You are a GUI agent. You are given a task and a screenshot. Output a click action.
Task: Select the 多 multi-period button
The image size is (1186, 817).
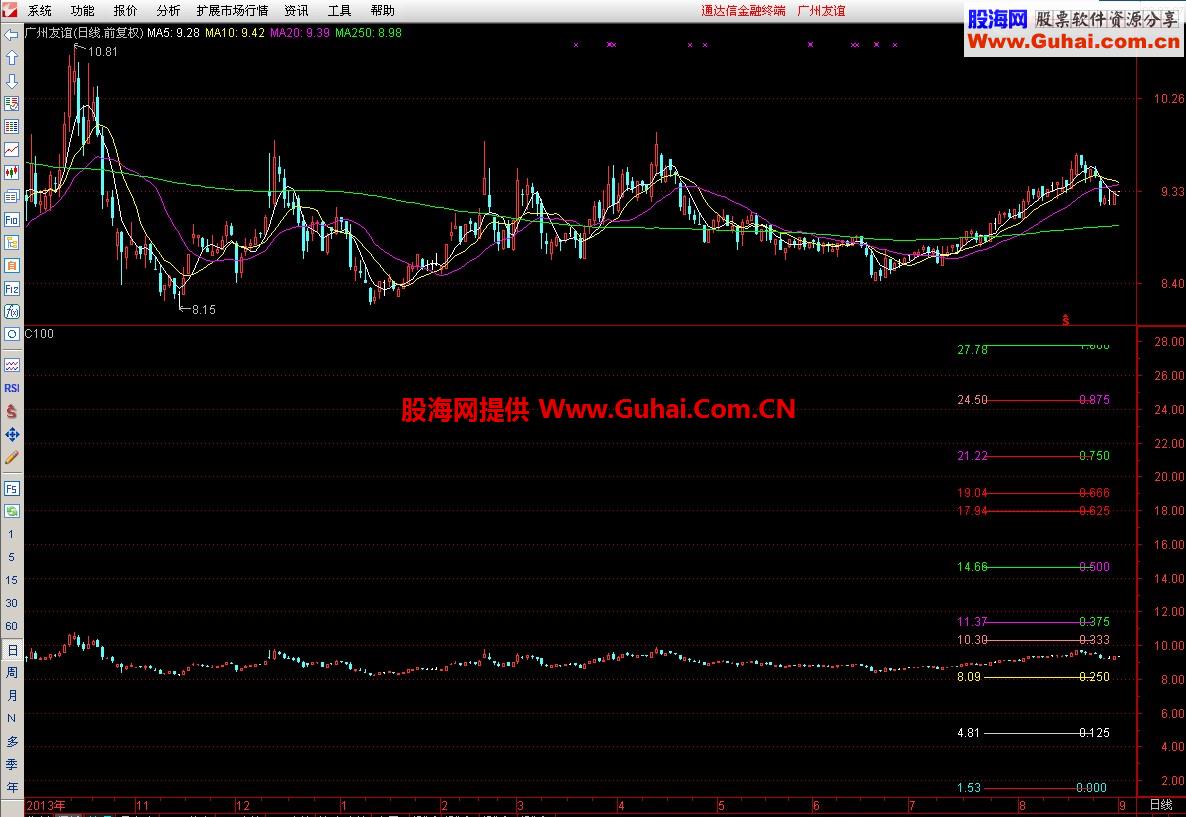coord(11,742)
